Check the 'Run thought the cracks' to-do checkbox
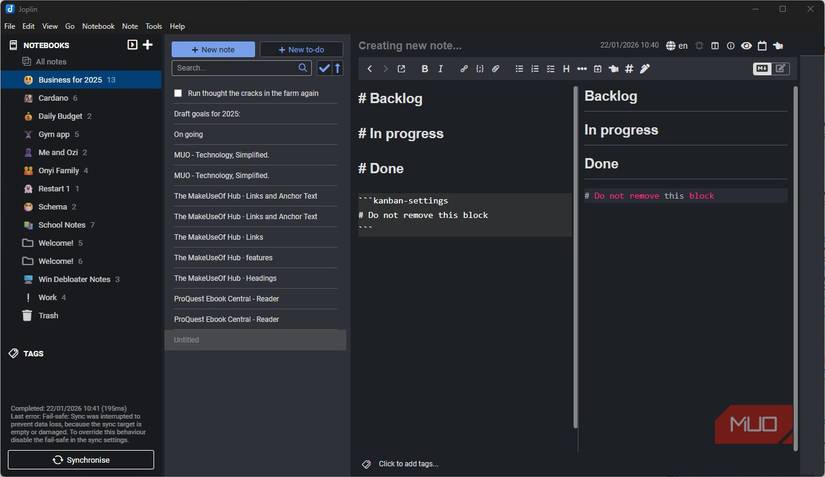Viewport: 825px width, 477px height. coord(178,93)
